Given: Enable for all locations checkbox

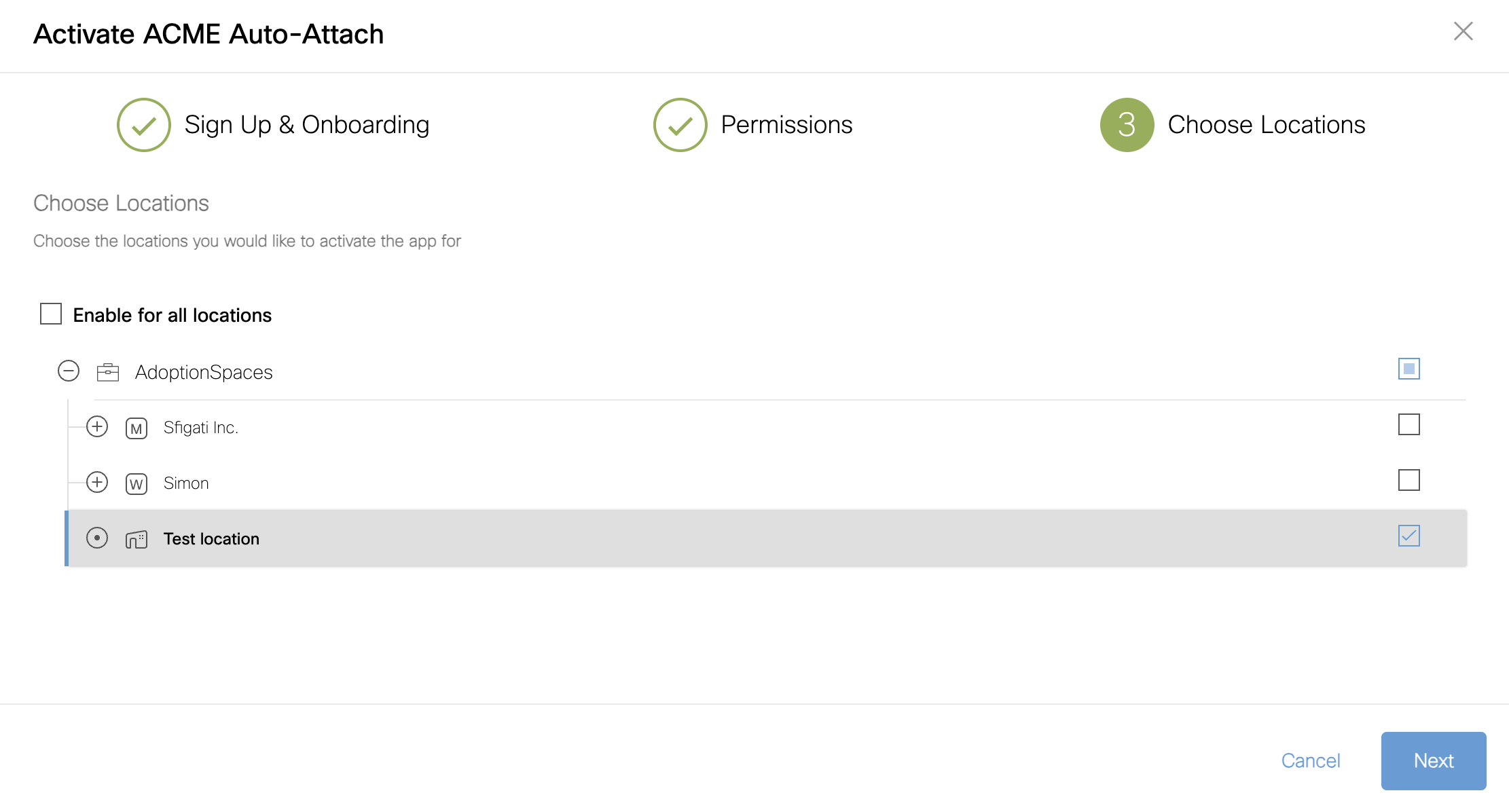Looking at the screenshot, I should pos(51,314).
